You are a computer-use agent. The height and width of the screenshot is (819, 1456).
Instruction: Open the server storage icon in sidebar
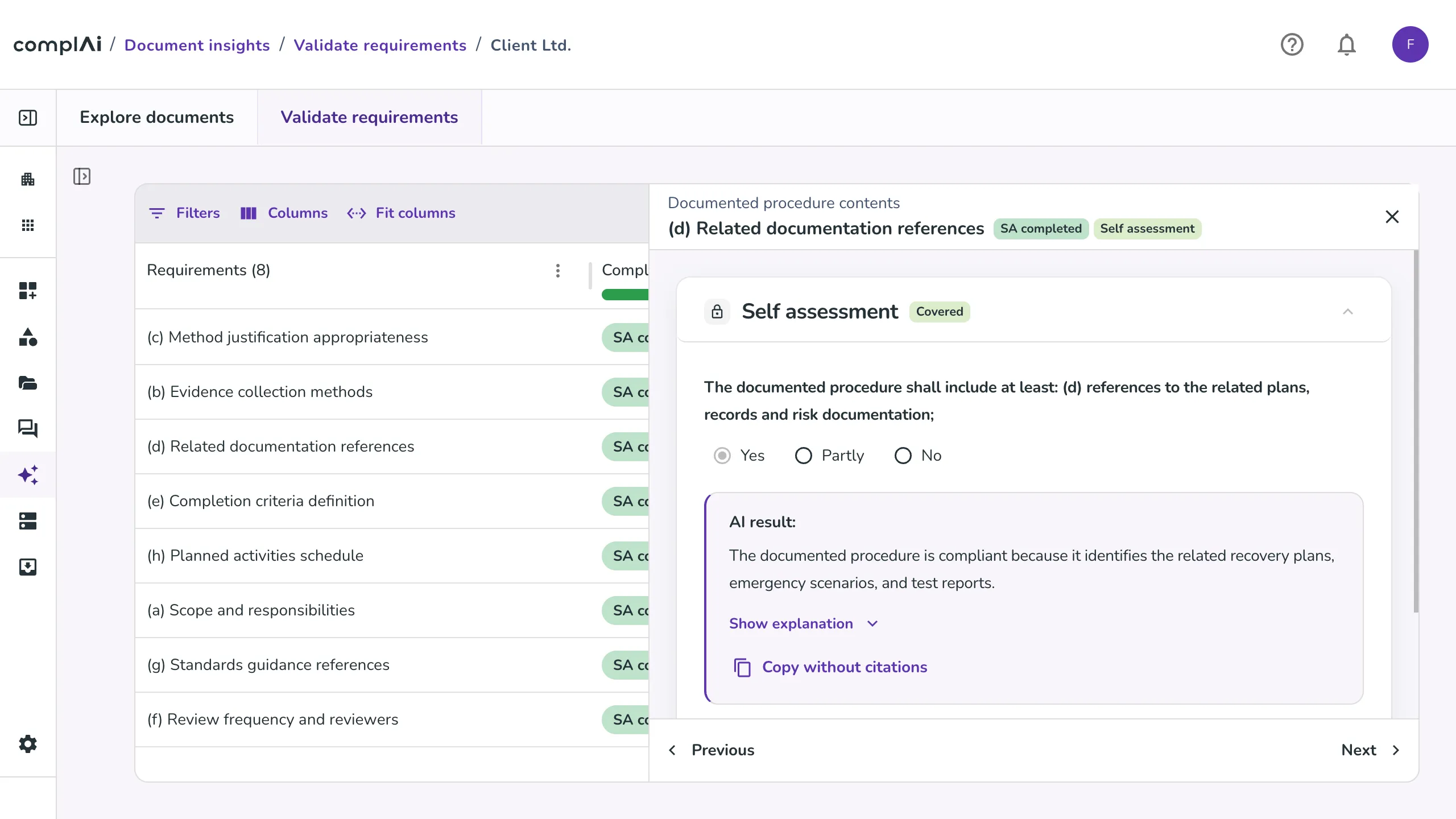click(x=28, y=521)
